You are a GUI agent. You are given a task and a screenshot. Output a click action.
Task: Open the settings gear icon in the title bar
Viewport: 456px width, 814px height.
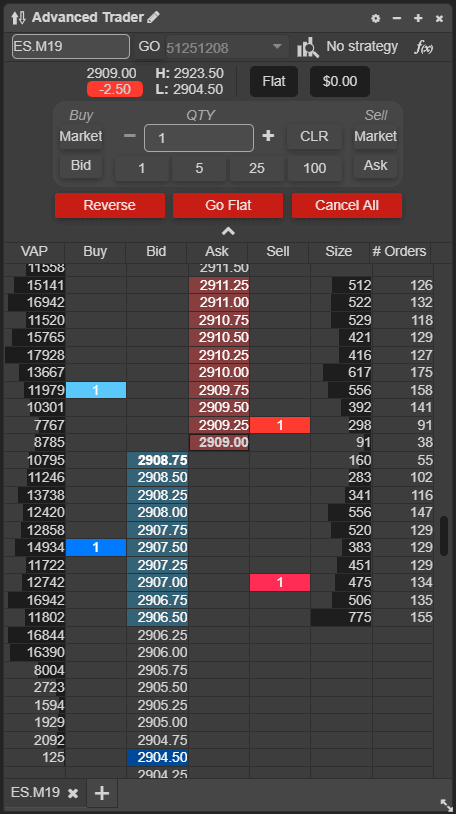(375, 18)
